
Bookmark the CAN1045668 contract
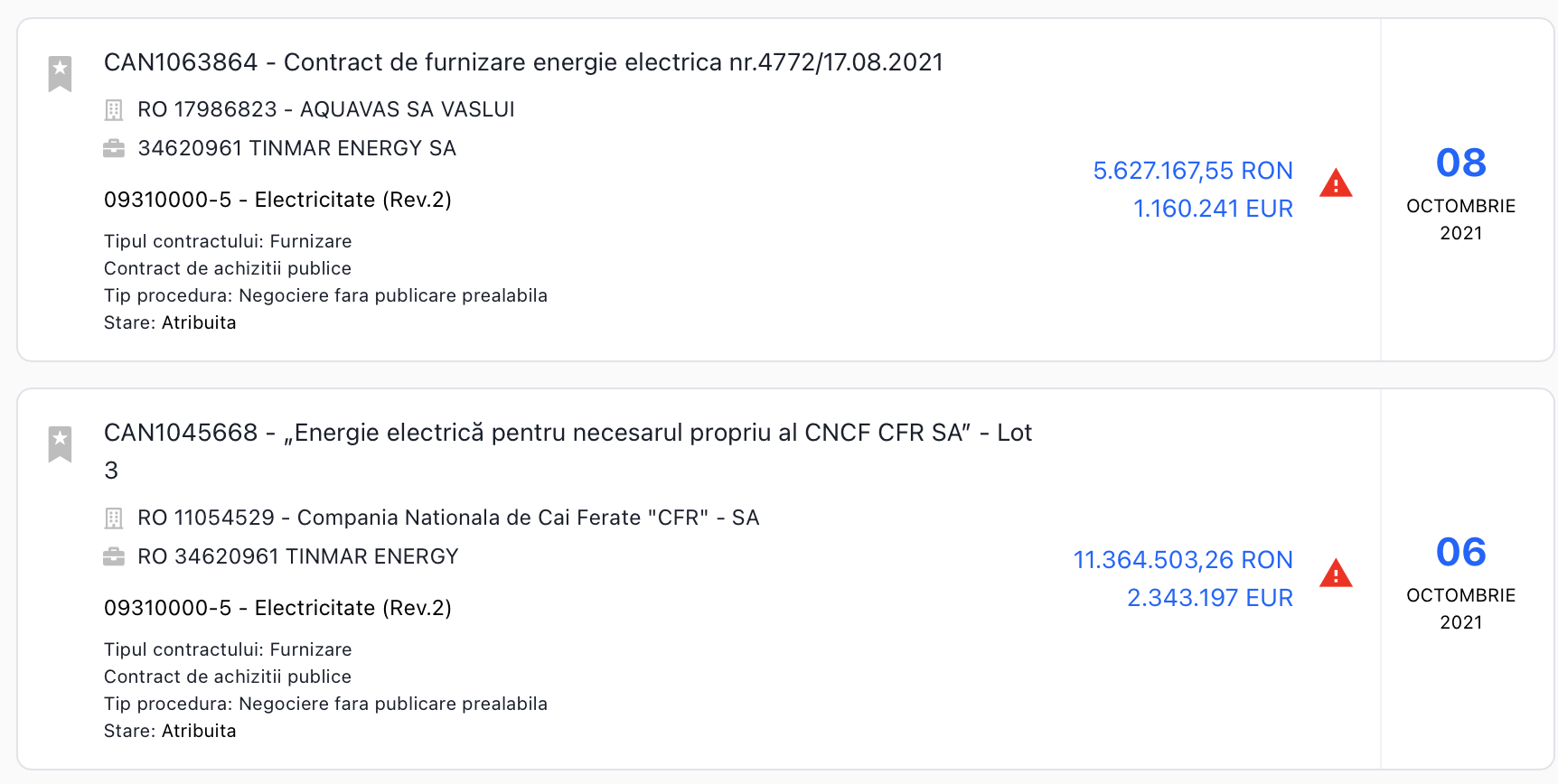(x=60, y=443)
